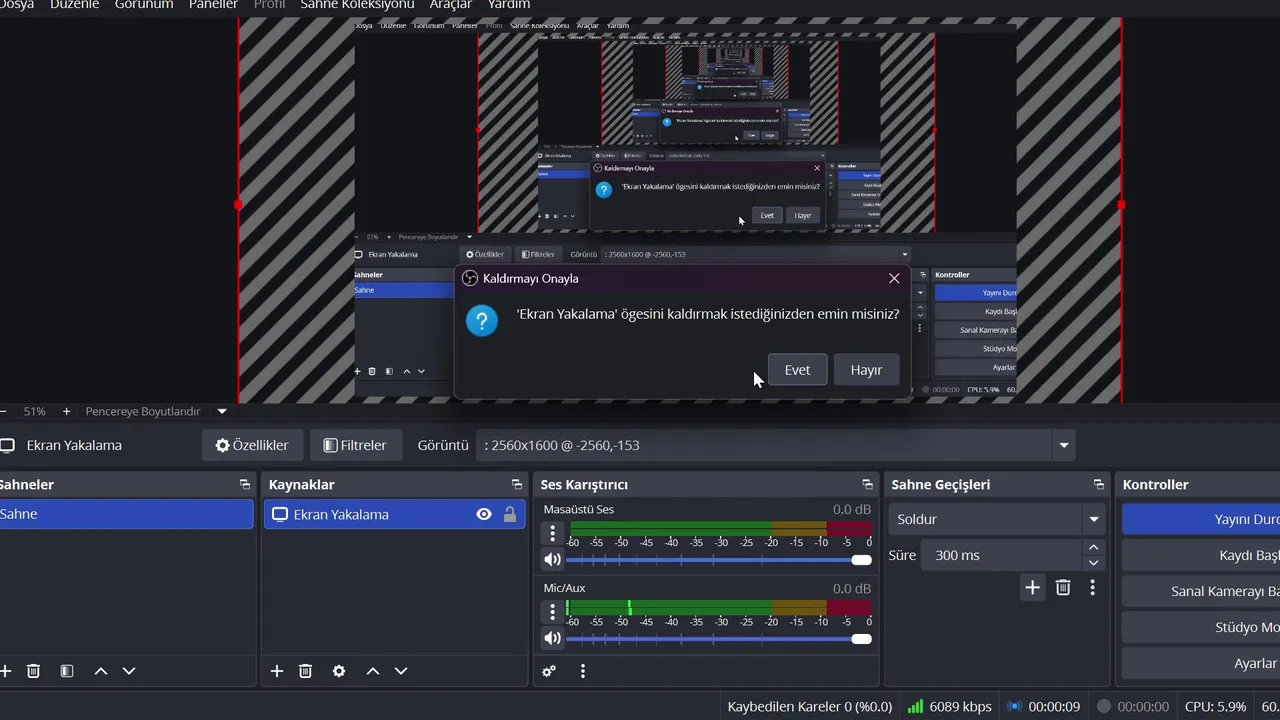The width and height of the screenshot is (1280, 720).
Task: Increase Süre duration with up arrow
Action: coord(1094,547)
